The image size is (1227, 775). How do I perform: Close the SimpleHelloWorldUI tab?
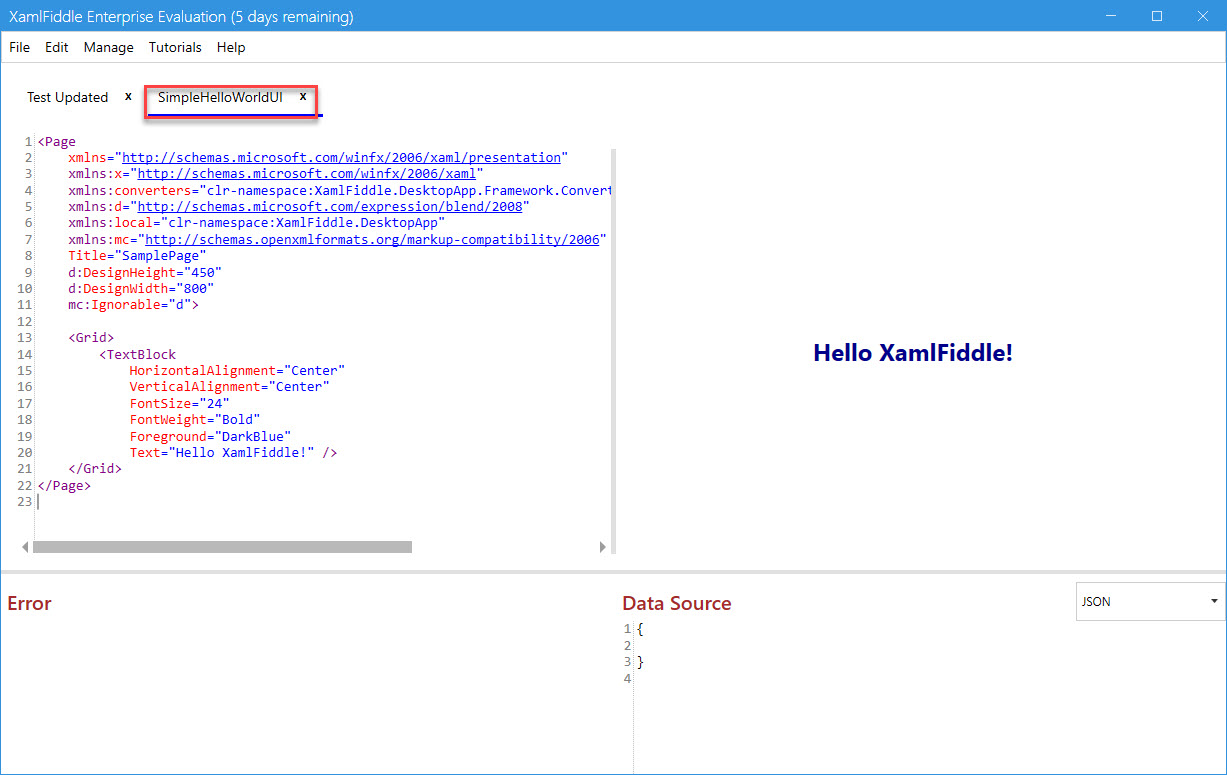303,97
